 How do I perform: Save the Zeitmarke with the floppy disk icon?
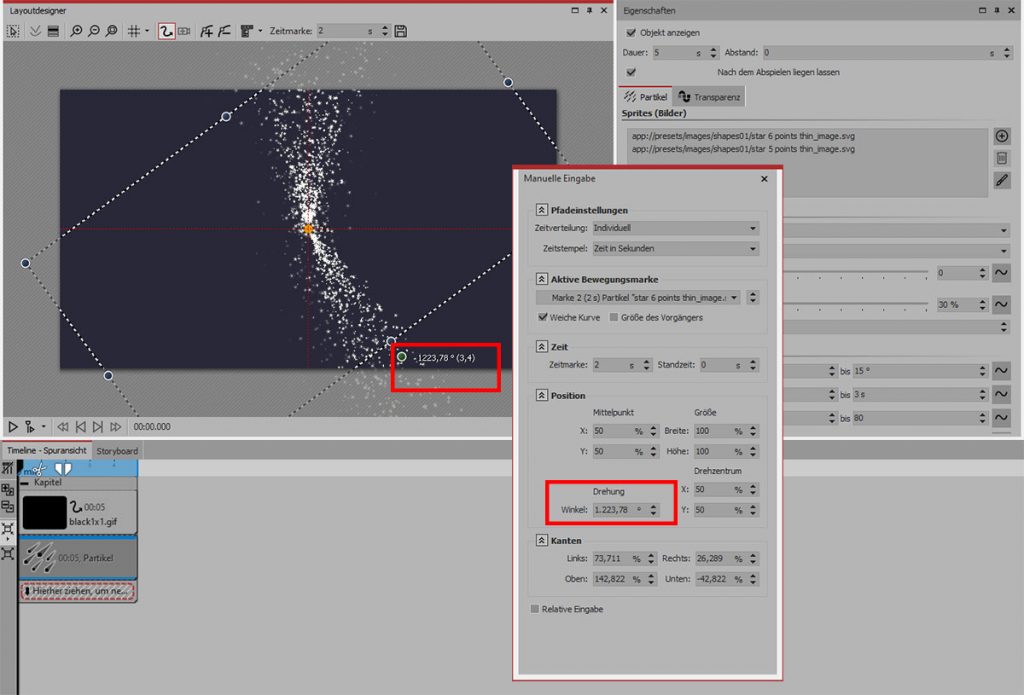pyautogui.click(x=401, y=31)
